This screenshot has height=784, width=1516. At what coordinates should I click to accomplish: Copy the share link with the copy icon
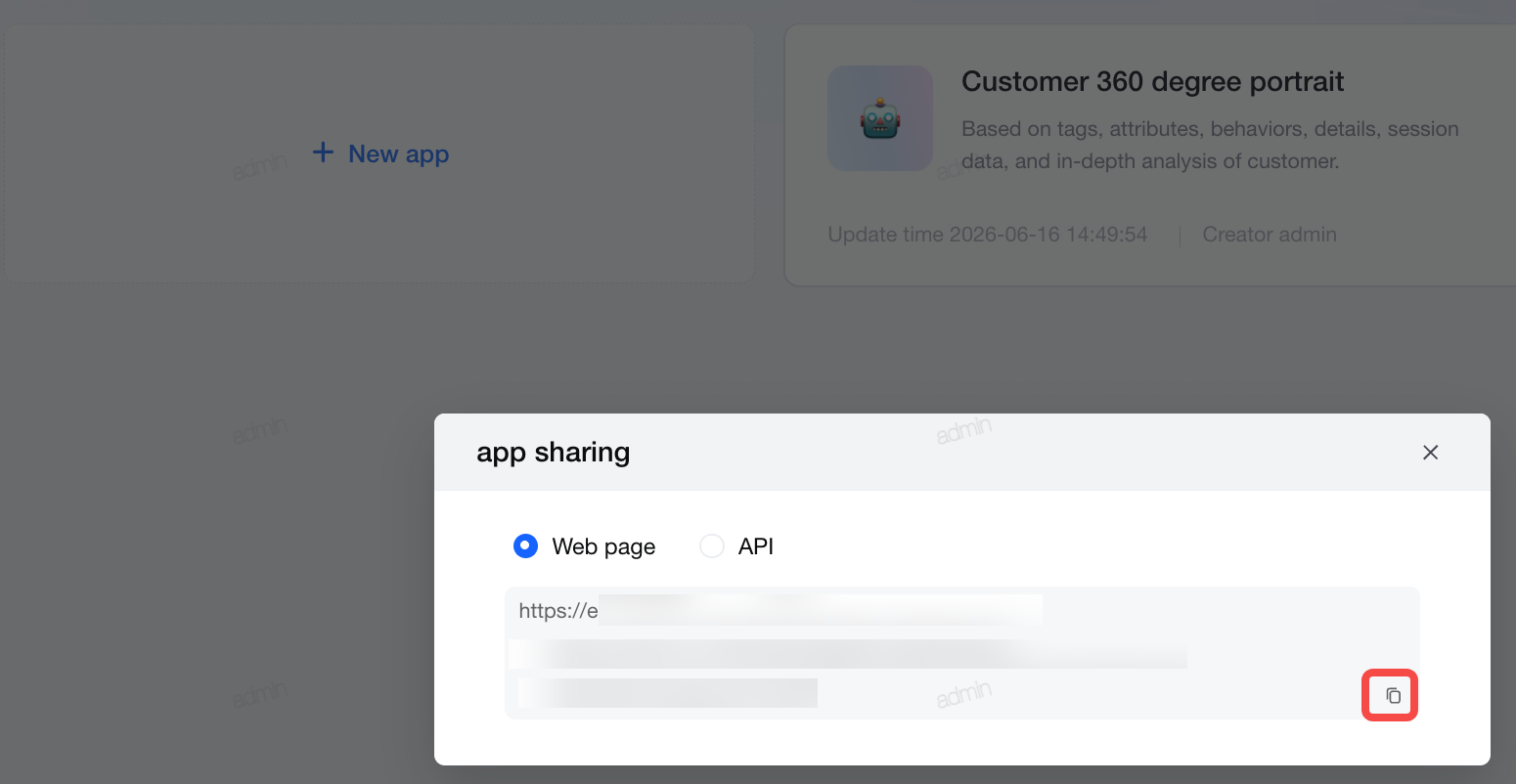click(x=1393, y=696)
